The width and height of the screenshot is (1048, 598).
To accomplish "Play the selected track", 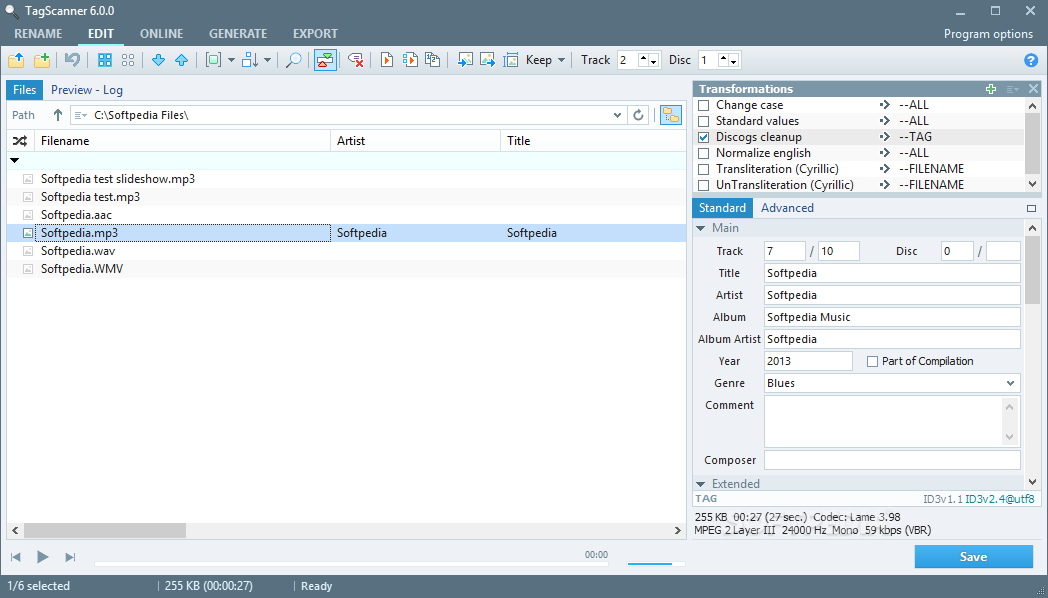I will [x=42, y=557].
